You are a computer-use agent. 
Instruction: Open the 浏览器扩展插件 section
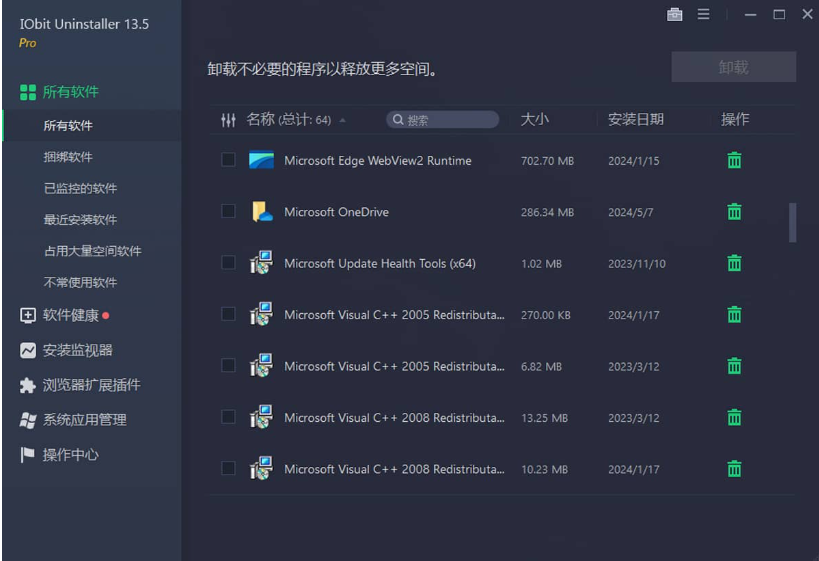click(91, 385)
